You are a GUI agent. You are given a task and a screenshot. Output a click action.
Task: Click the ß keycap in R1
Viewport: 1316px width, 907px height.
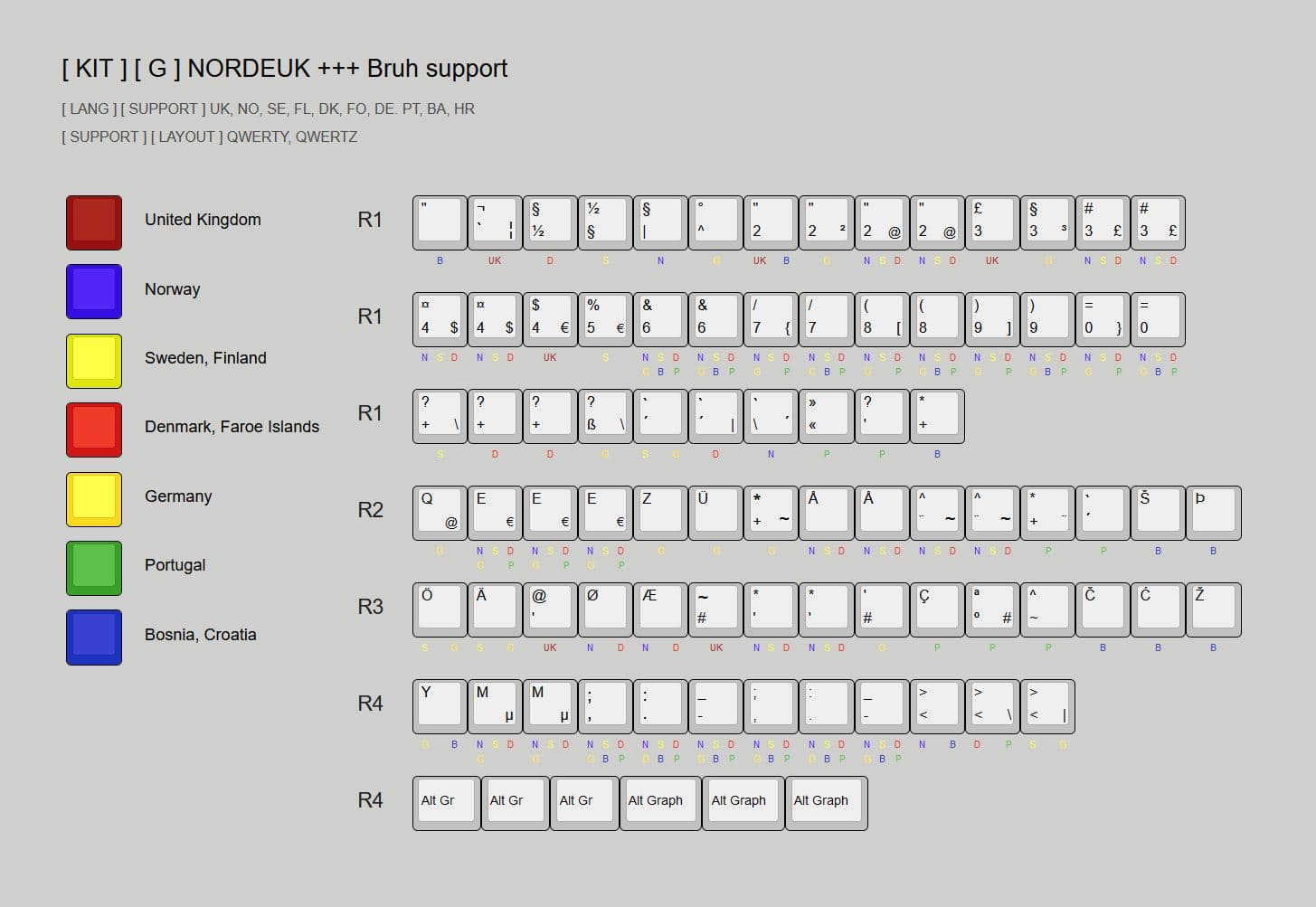click(x=604, y=415)
